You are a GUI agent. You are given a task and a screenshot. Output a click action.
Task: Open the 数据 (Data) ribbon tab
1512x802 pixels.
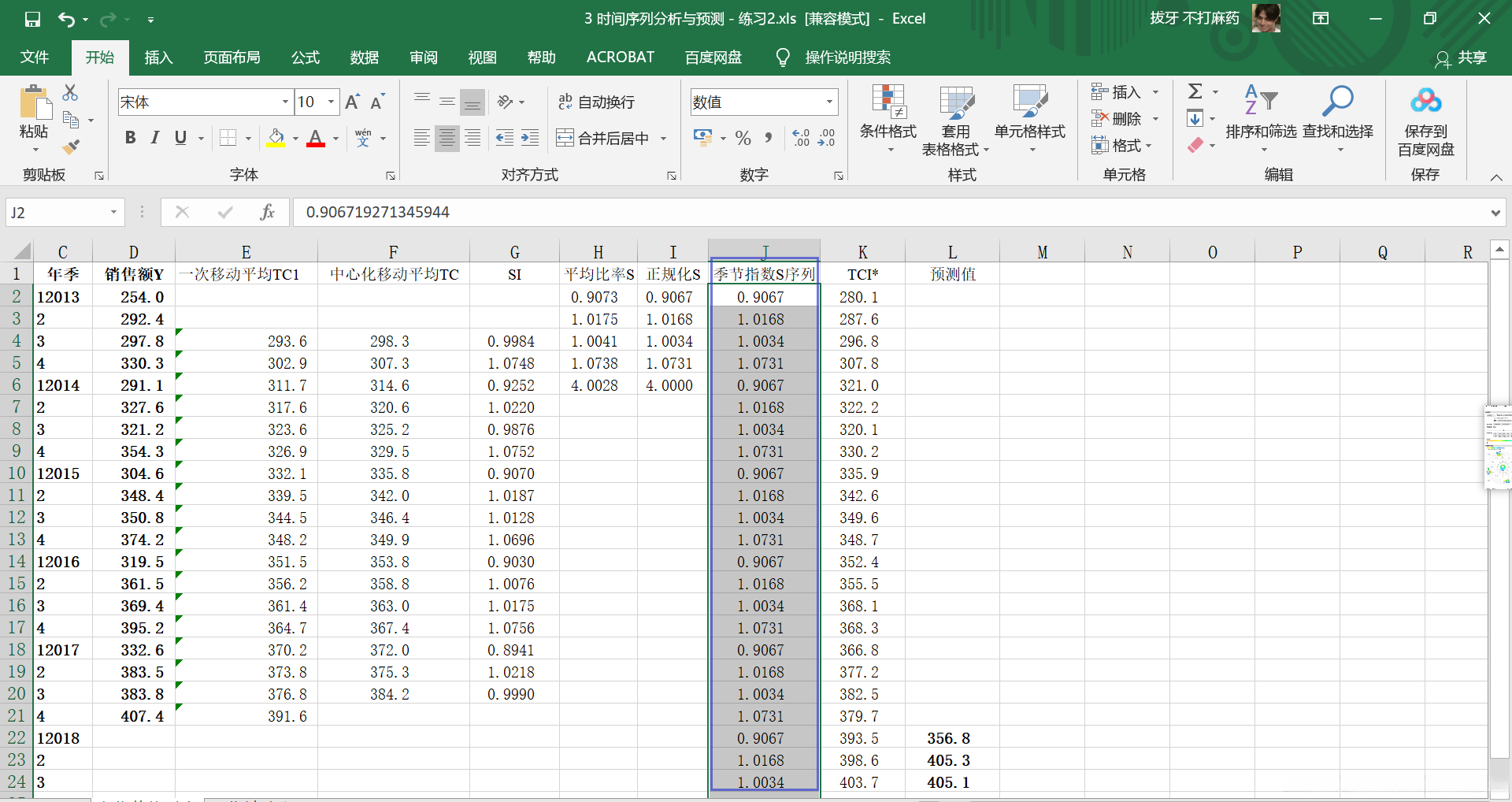click(x=364, y=58)
